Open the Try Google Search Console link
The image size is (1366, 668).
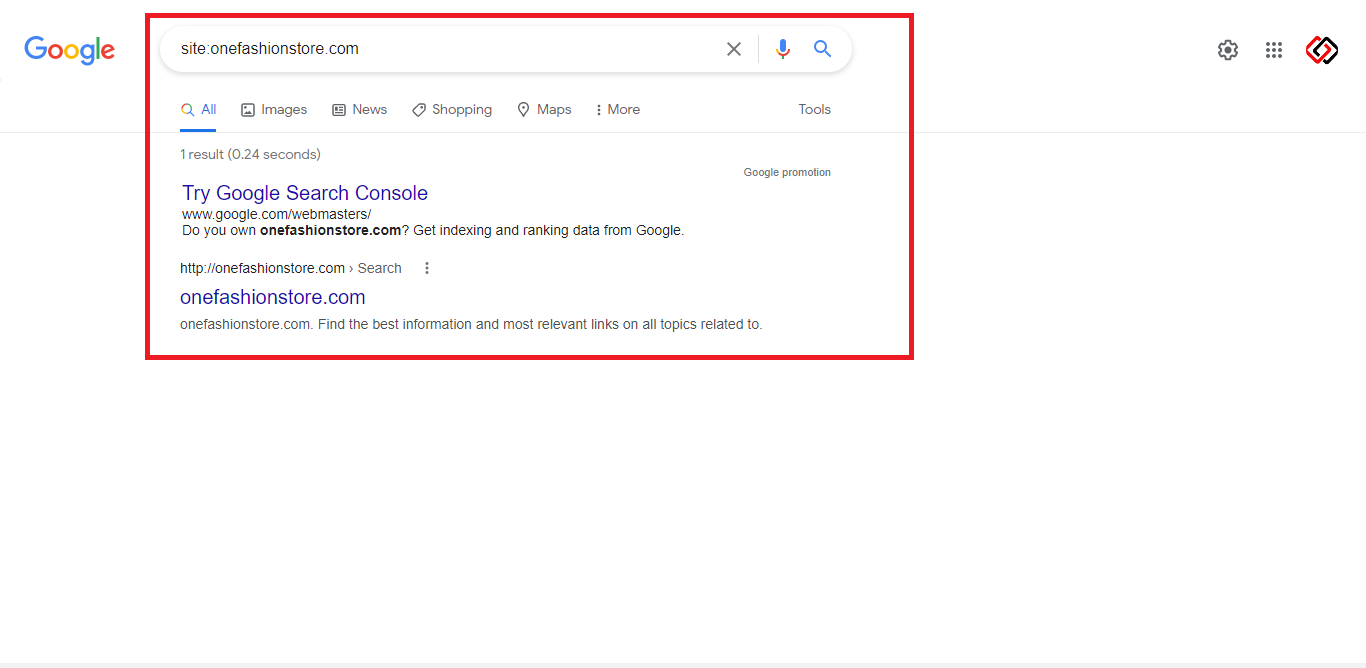point(305,193)
